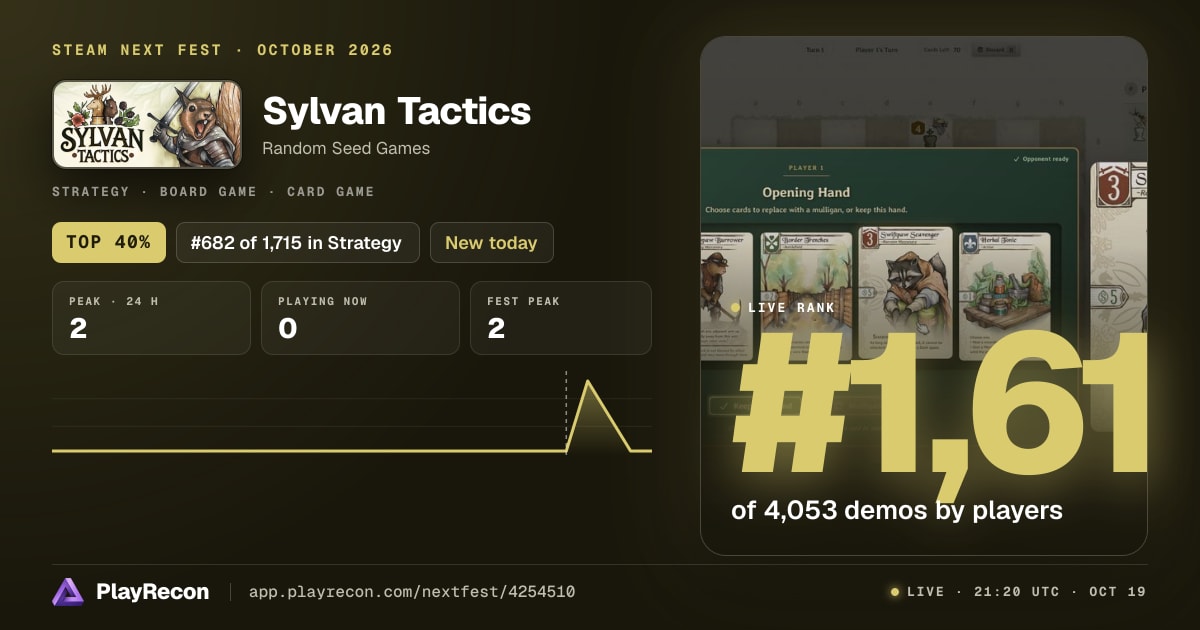Viewport: 1200px width, 630px height.
Task: Click the 'Opponent ready' indicator in screenshot
Action: (1039, 158)
